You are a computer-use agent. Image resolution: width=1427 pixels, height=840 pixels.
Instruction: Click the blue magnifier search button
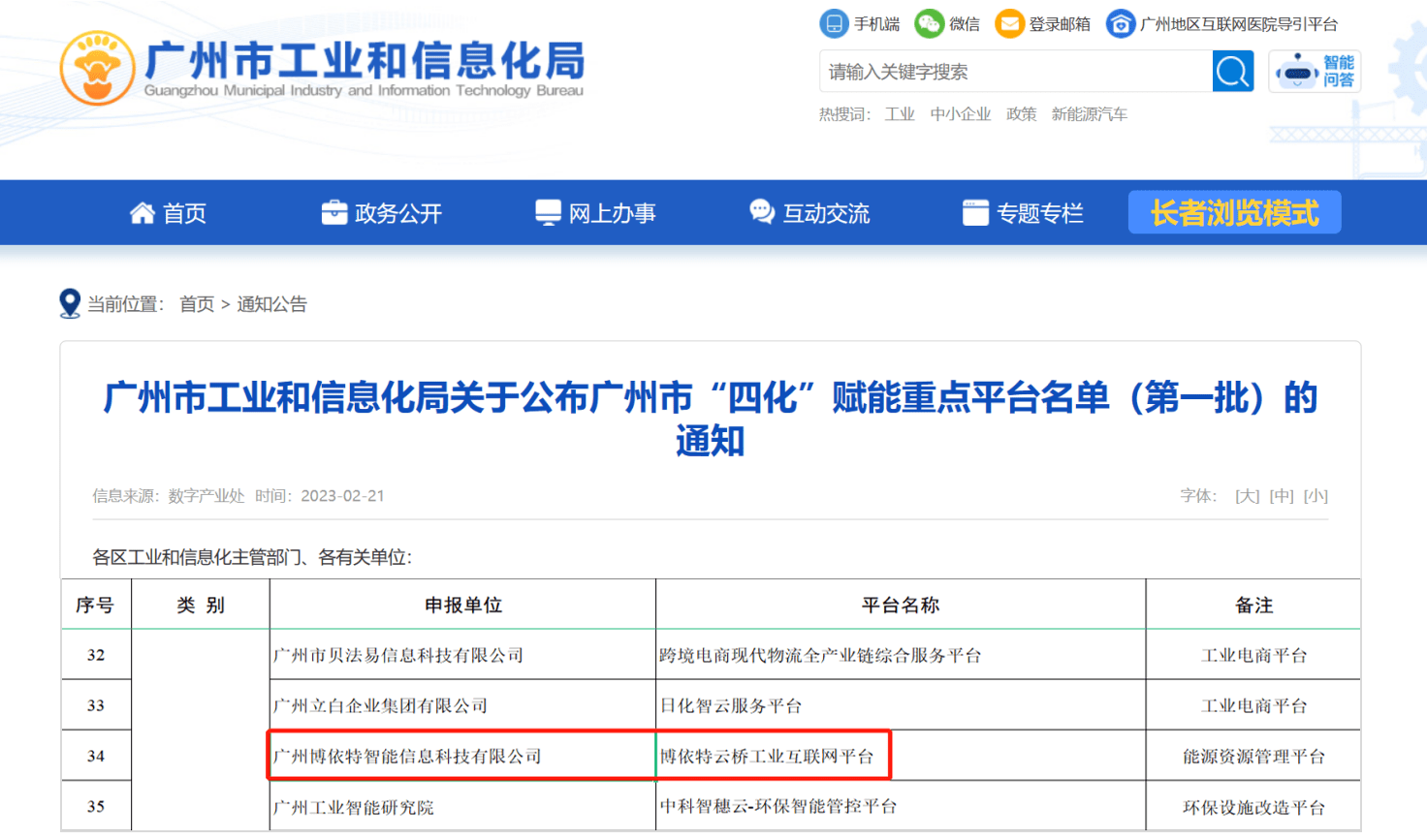pyautogui.click(x=1232, y=72)
